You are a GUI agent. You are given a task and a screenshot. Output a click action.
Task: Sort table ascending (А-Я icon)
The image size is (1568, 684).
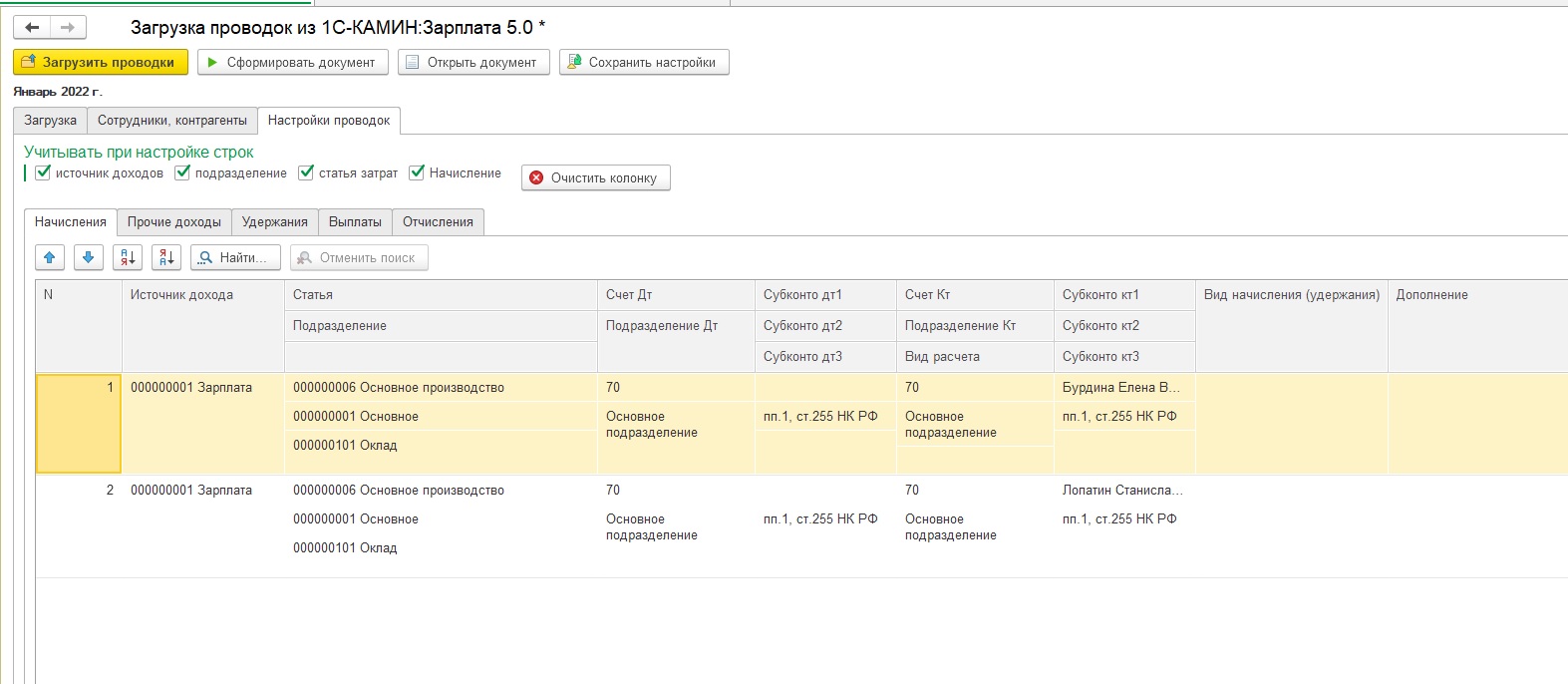[128, 257]
